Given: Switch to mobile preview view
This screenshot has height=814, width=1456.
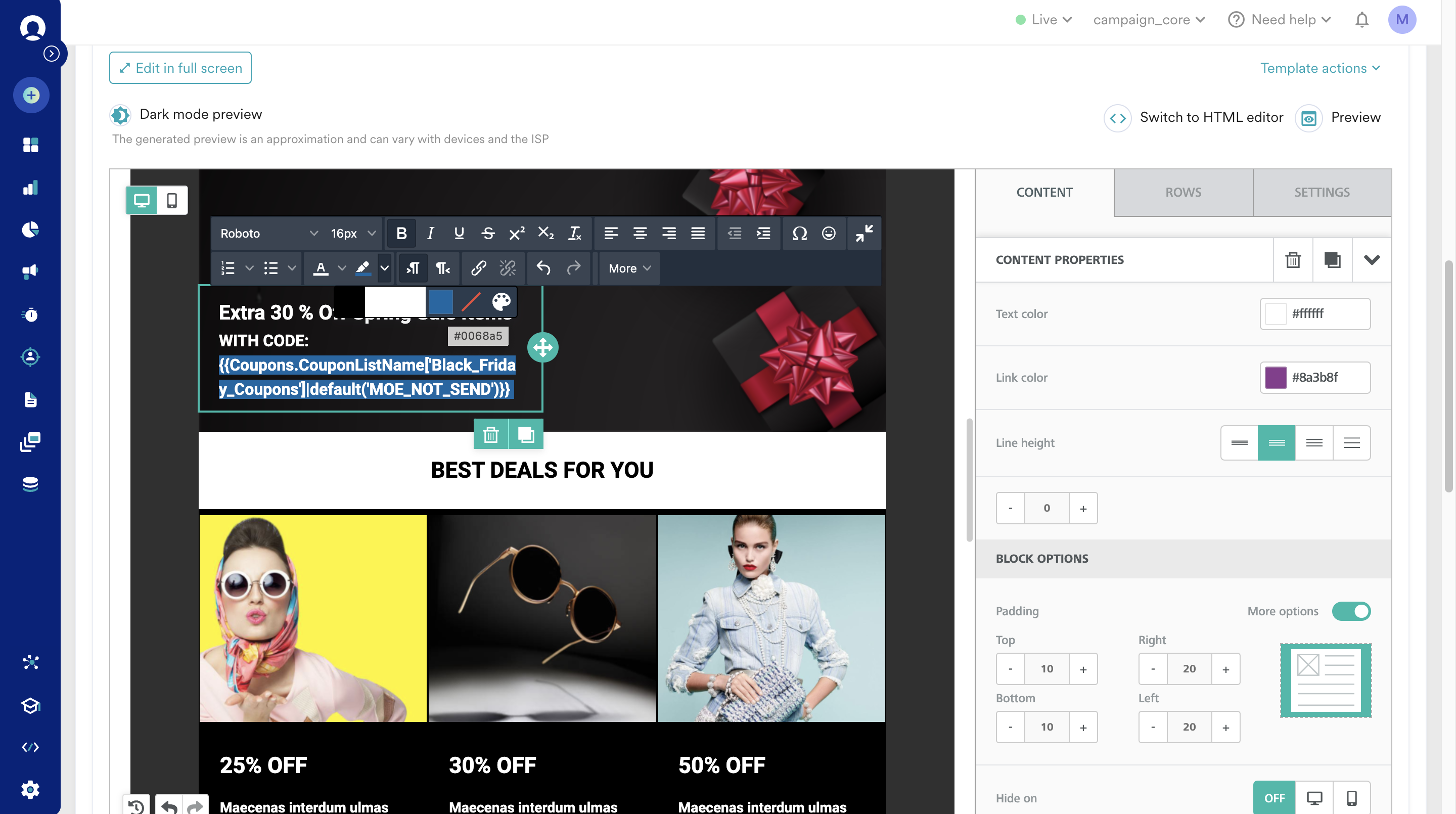Looking at the screenshot, I should (x=172, y=200).
